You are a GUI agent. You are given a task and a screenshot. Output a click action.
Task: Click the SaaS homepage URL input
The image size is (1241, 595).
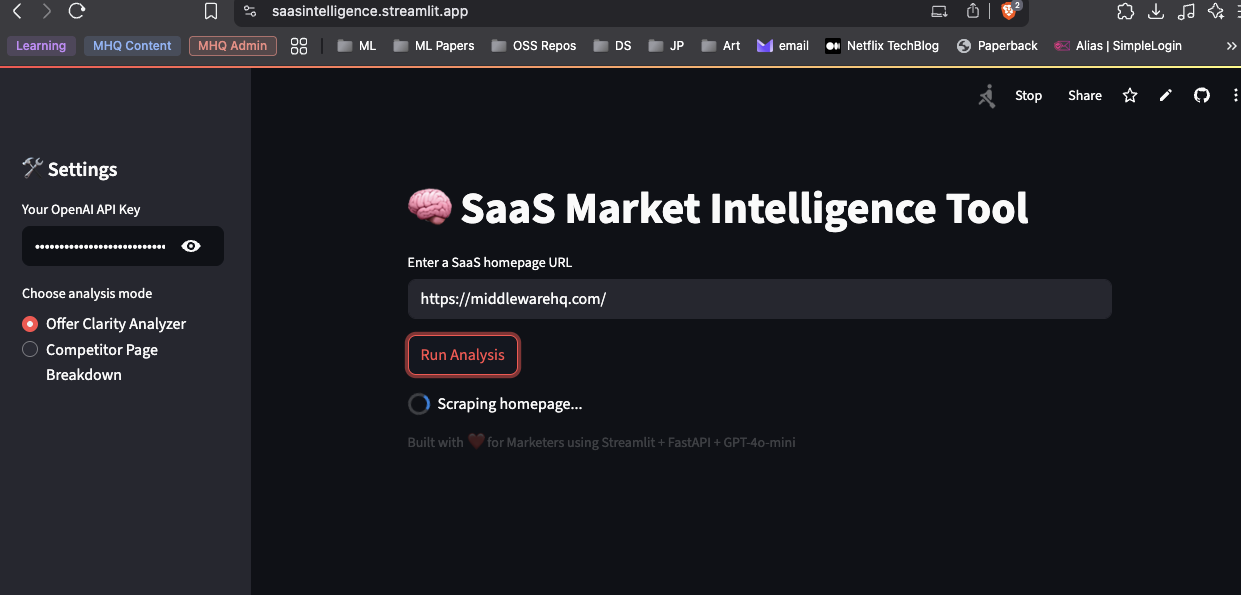click(760, 299)
